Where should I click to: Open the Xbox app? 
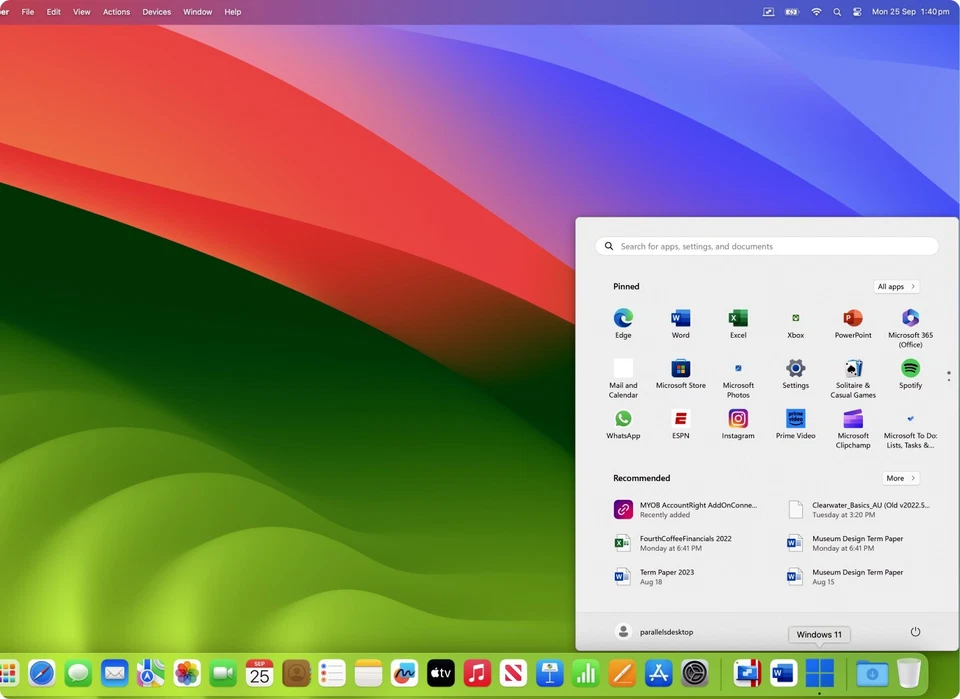point(795,318)
